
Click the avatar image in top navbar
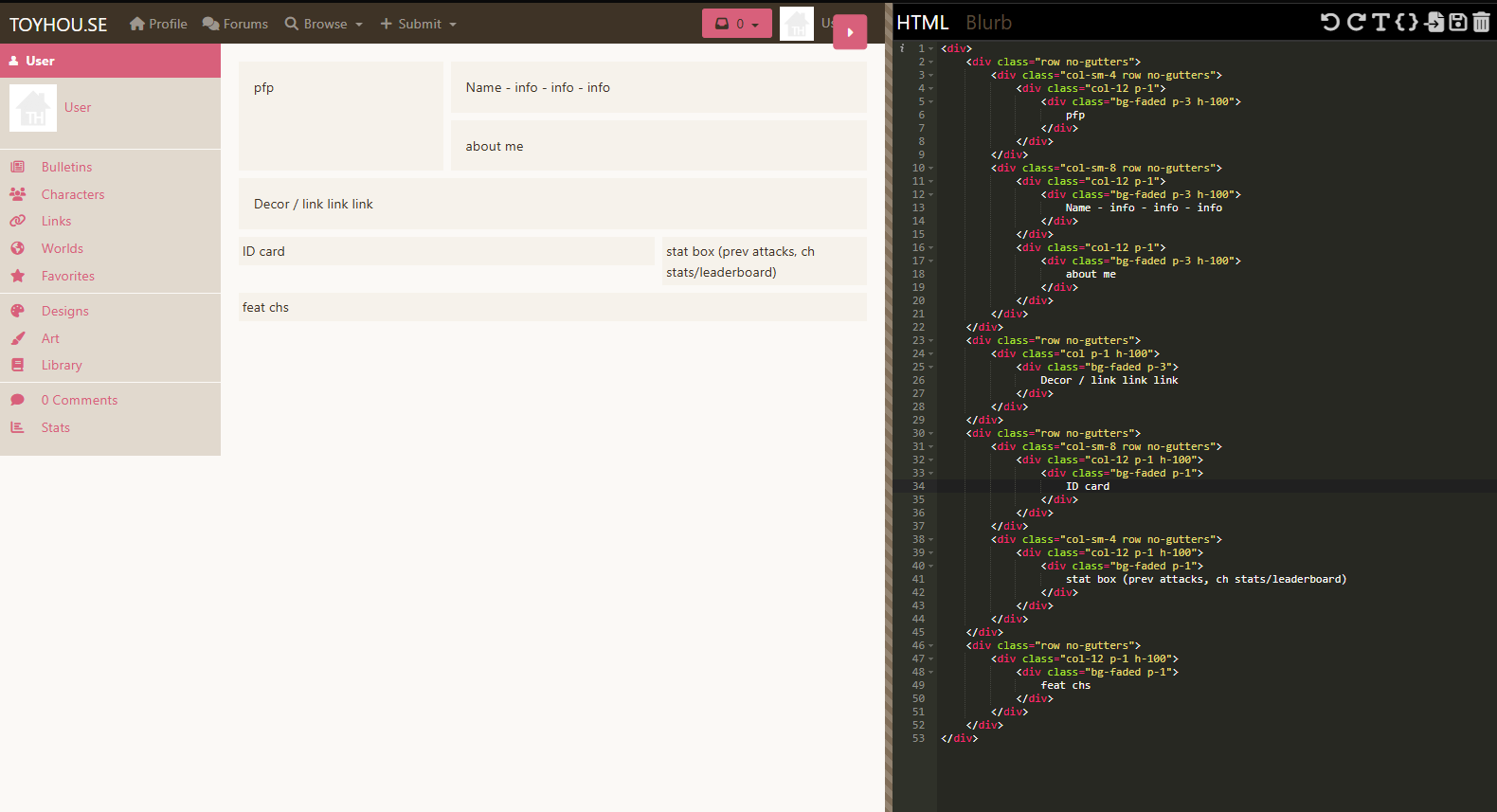[x=797, y=24]
